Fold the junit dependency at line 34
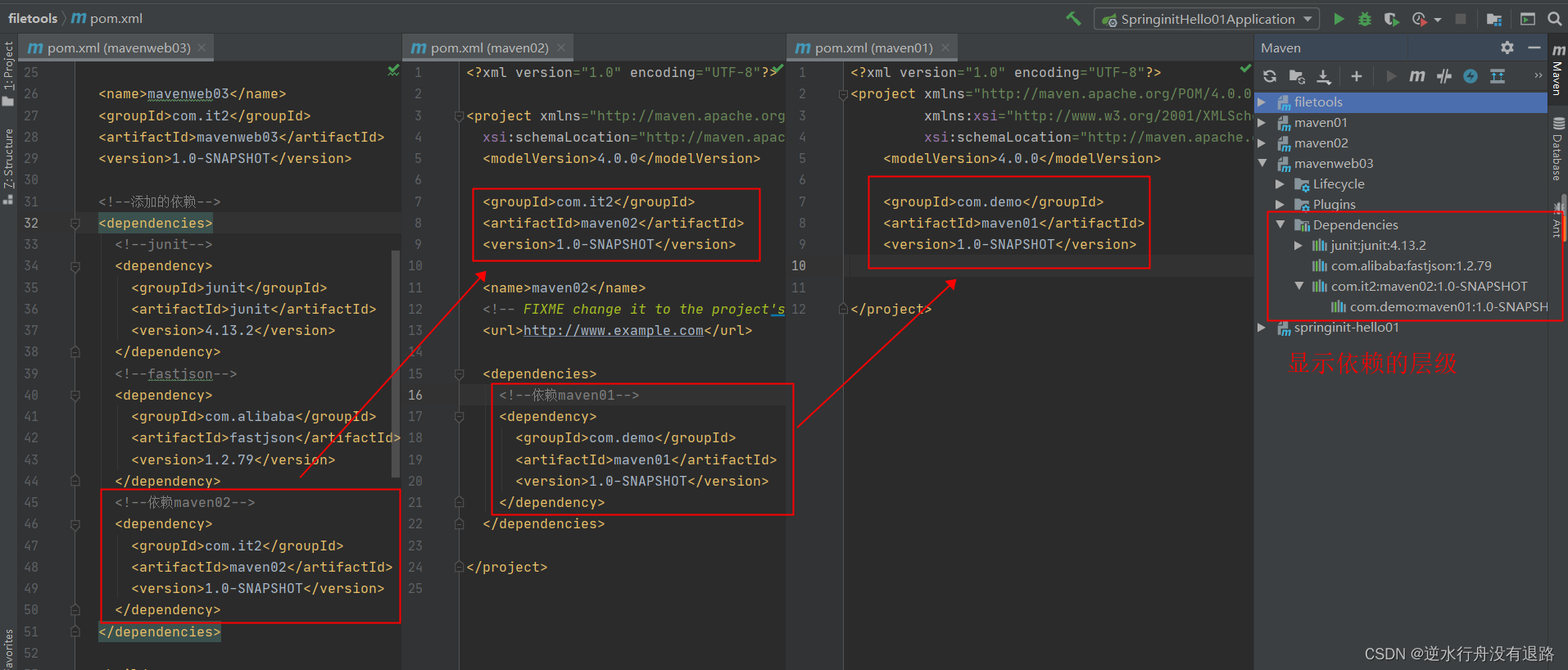The width and height of the screenshot is (1568, 670). 75,266
